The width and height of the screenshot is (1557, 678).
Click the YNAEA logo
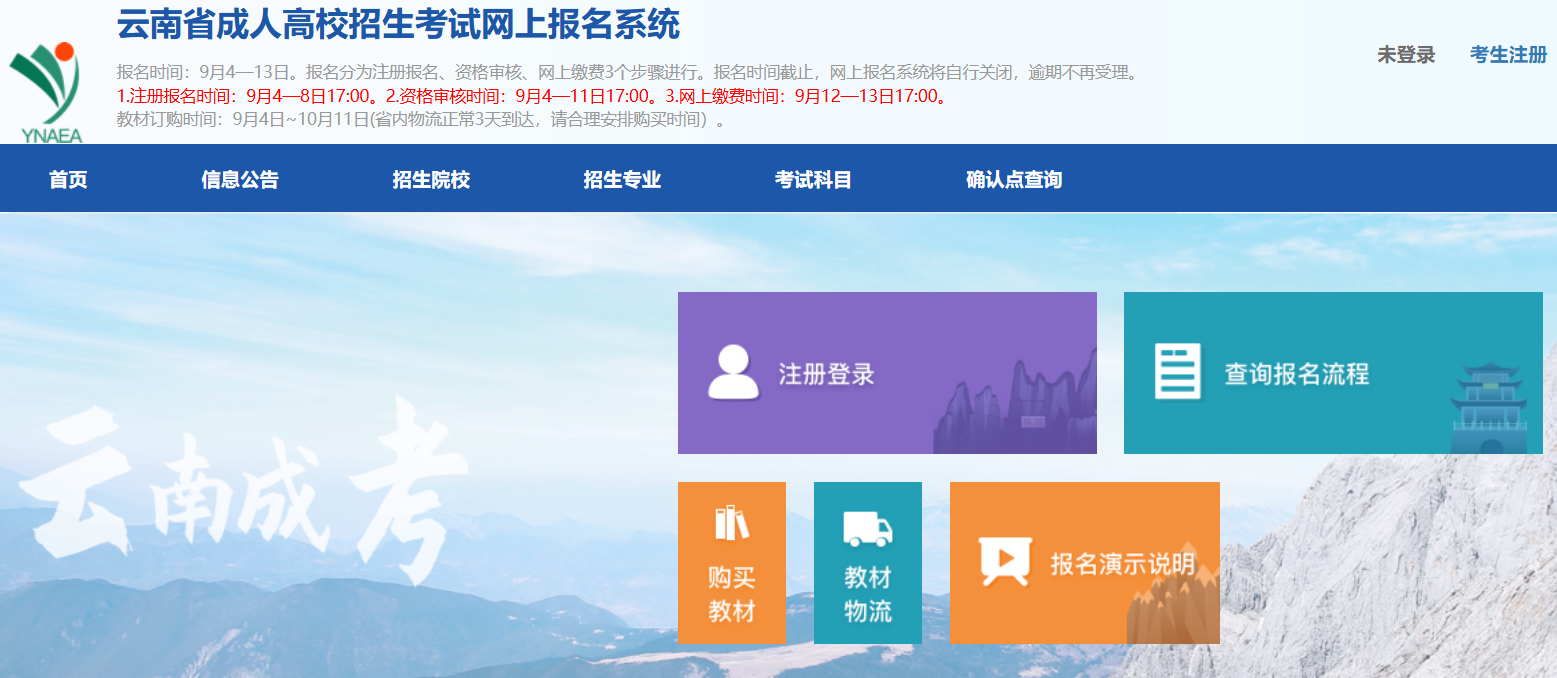[x=47, y=92]
